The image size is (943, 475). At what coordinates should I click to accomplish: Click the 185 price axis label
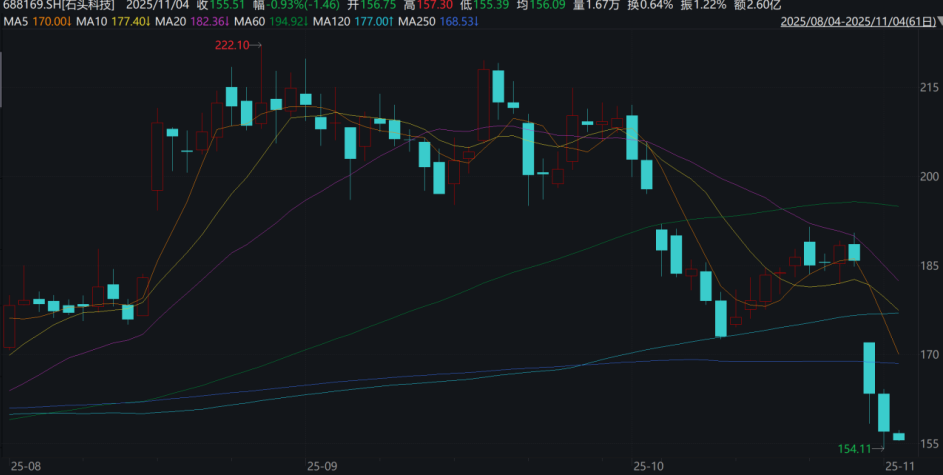[x=930, y=266]
